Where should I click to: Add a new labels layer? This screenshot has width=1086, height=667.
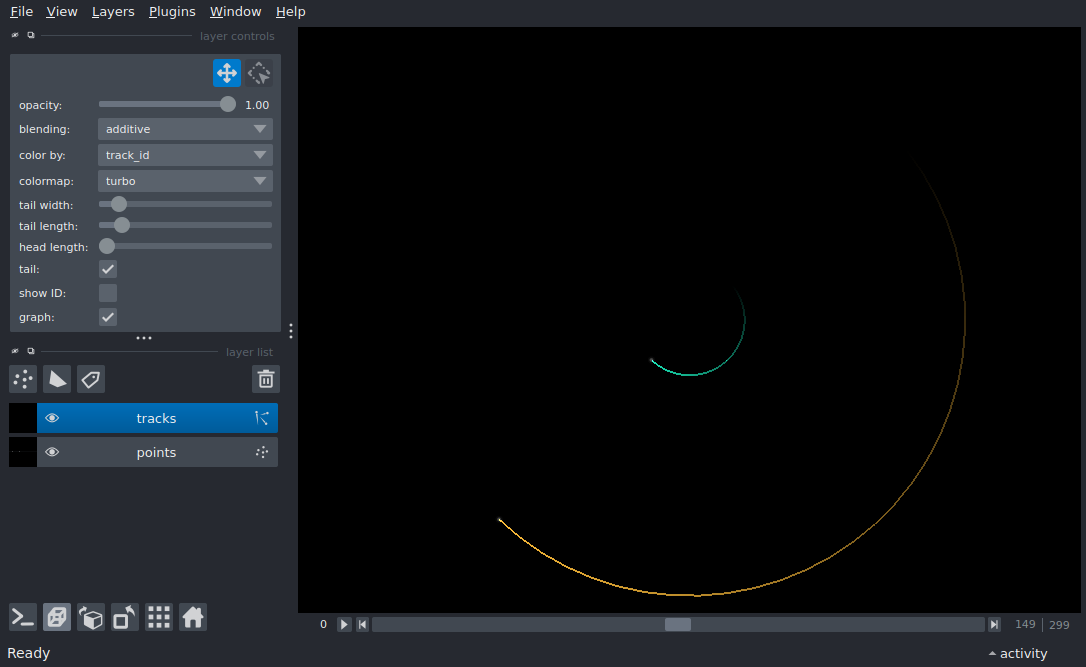click(91, 379)
